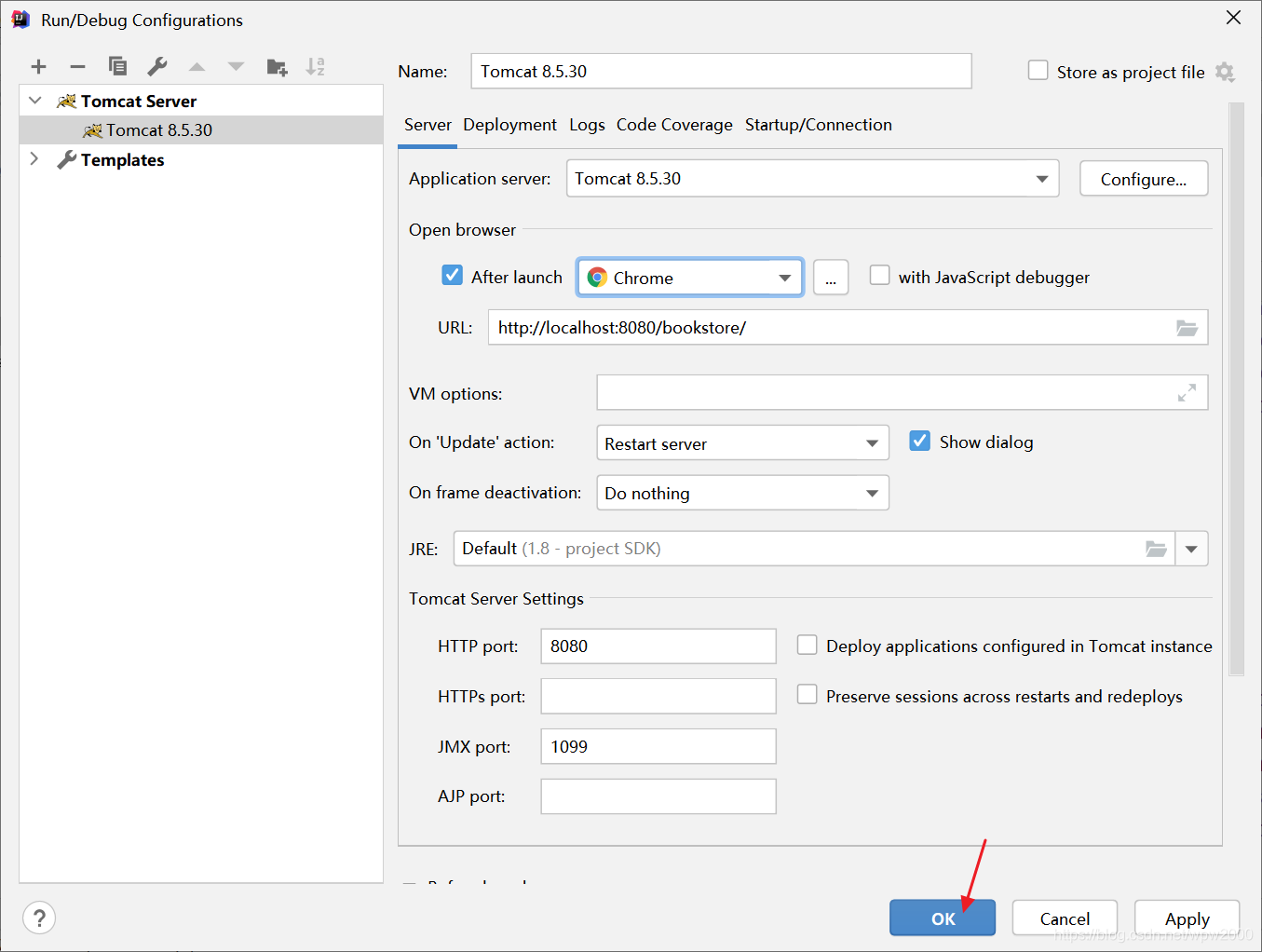Click the Cancel button
Viewport: 1262px width, 952px height.
(1065, 918)
